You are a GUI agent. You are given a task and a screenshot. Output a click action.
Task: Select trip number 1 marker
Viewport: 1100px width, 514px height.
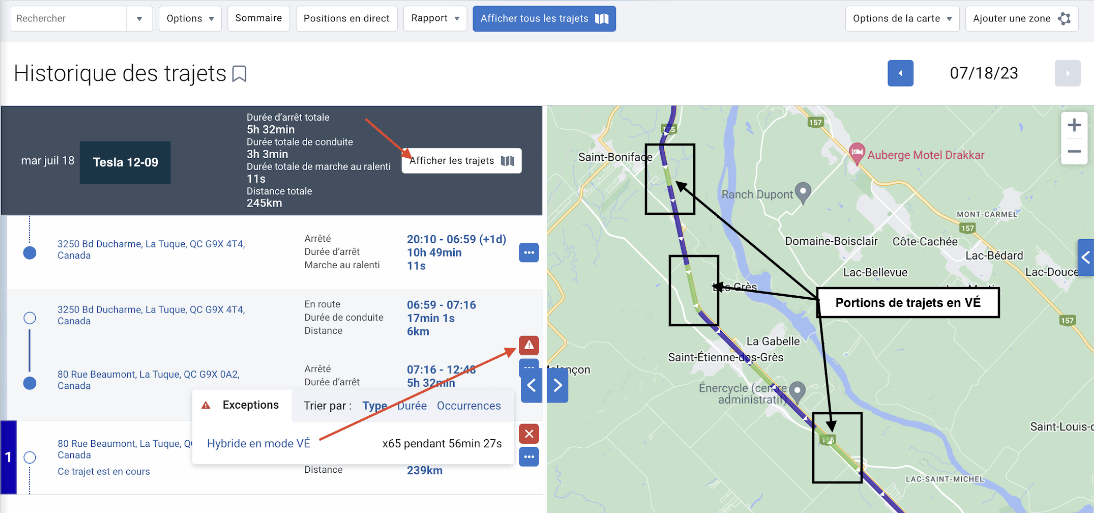[x=8, y=457]
